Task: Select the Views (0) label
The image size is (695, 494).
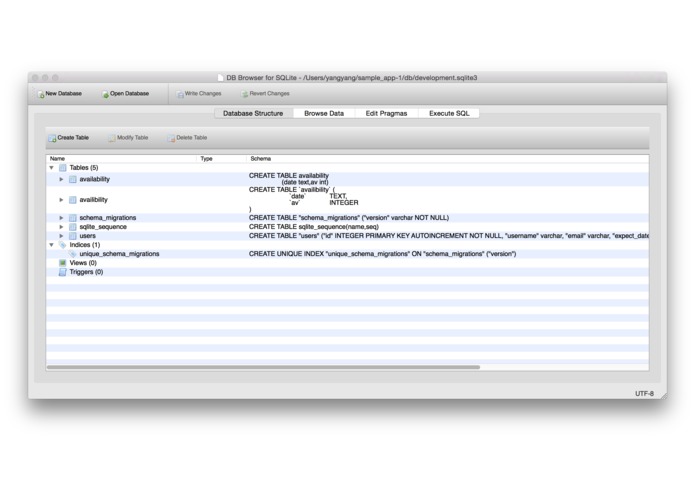Action: pyautogui.click(x=83, y=263)
